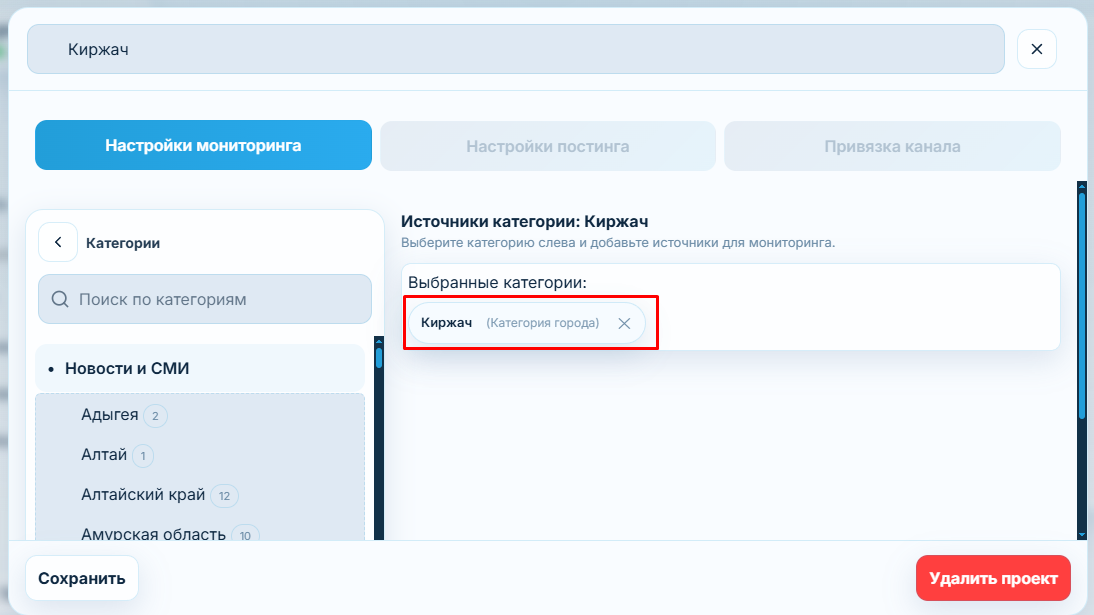Click the right panel scrollbar down arrow
Screen dimensions: 1094x615
tap(1081, 535)
